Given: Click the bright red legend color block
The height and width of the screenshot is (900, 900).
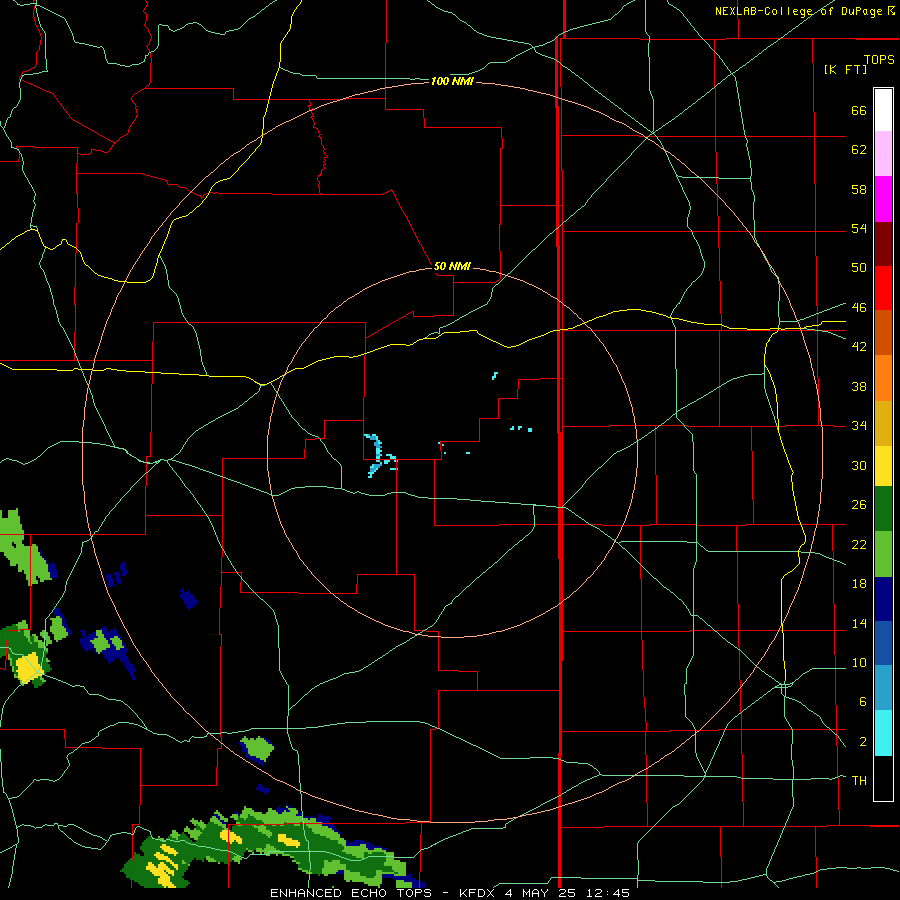Looking at the screenshot, I should tap(883, 288).
